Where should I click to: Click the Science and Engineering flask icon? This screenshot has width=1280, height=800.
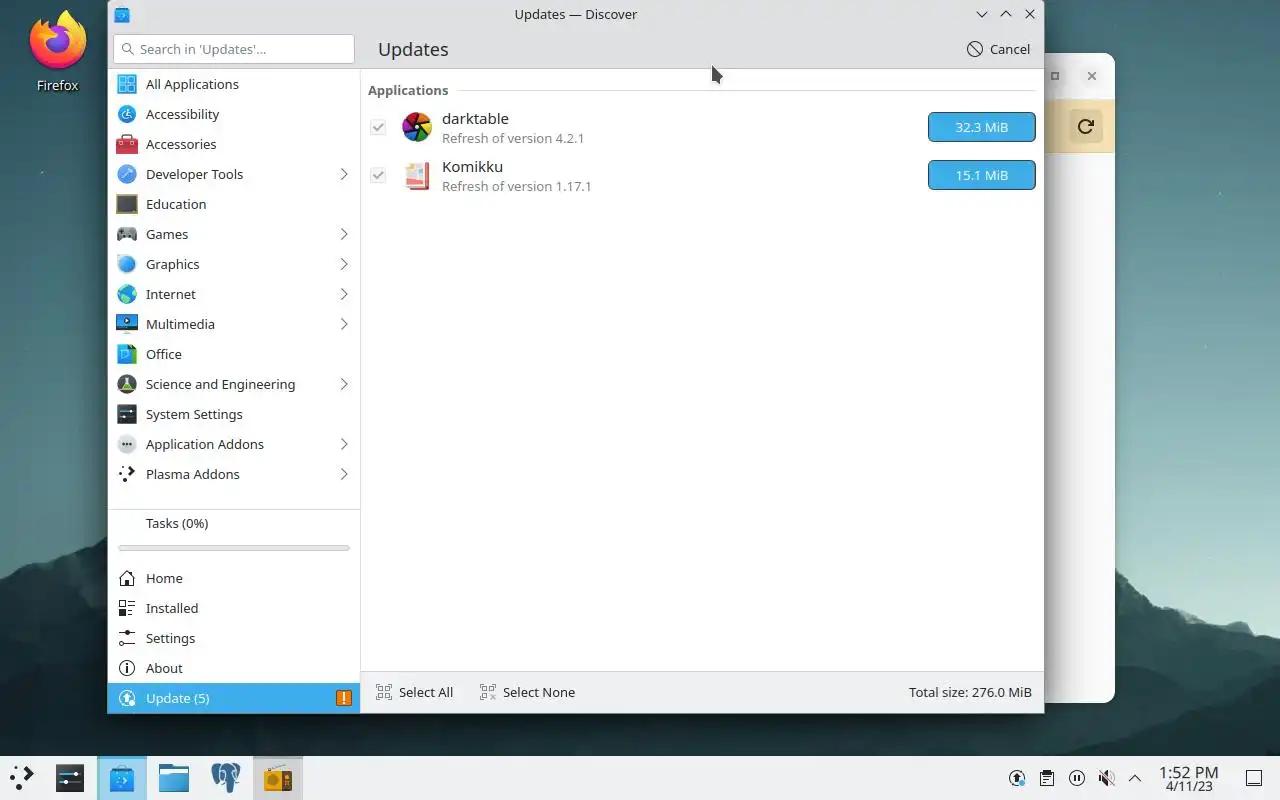pyautogui.click(x=127, y=384)
